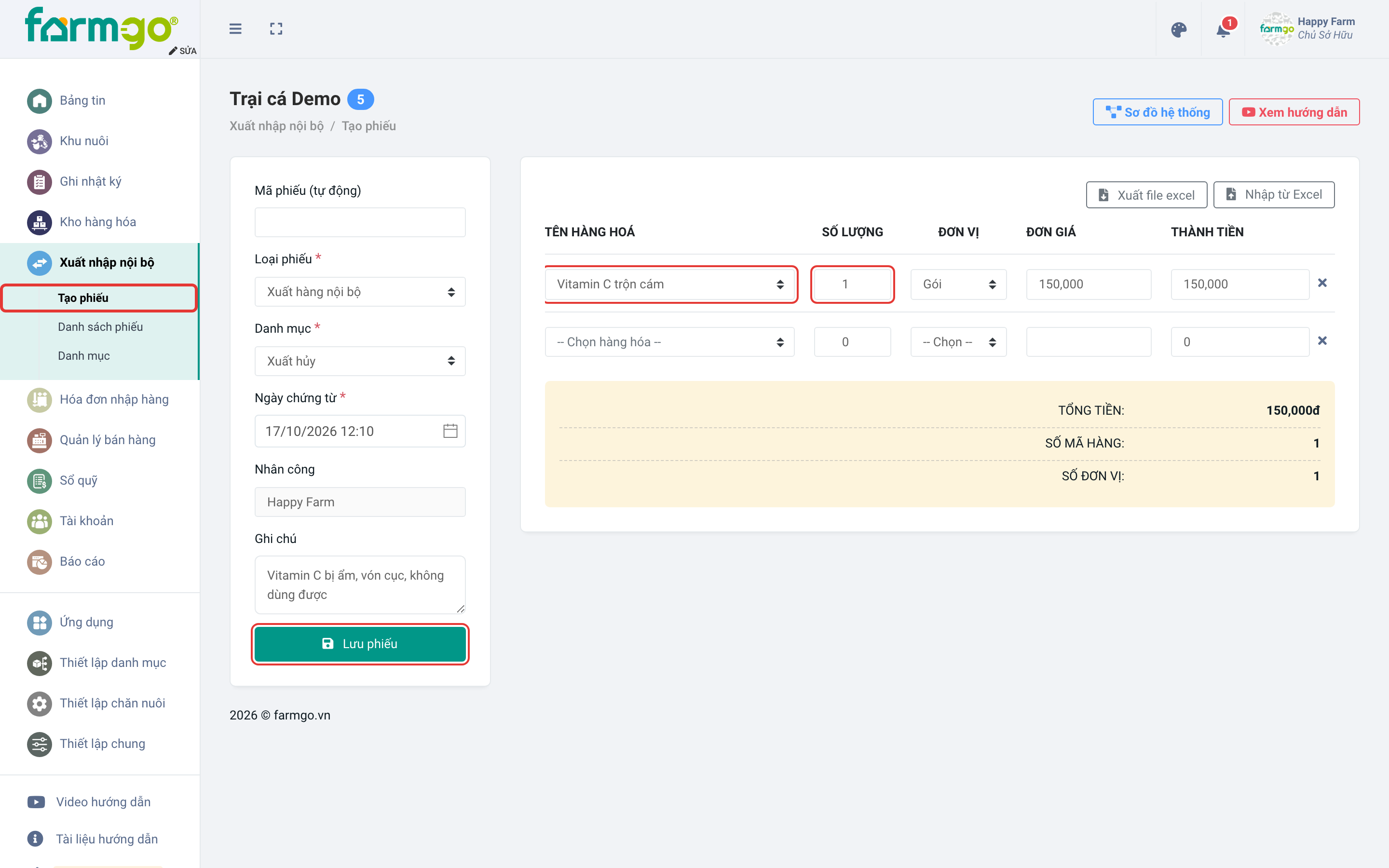Click the Mã phiếu input field
The width and height of the screenshot is (1389, 868).
(360, 222)
